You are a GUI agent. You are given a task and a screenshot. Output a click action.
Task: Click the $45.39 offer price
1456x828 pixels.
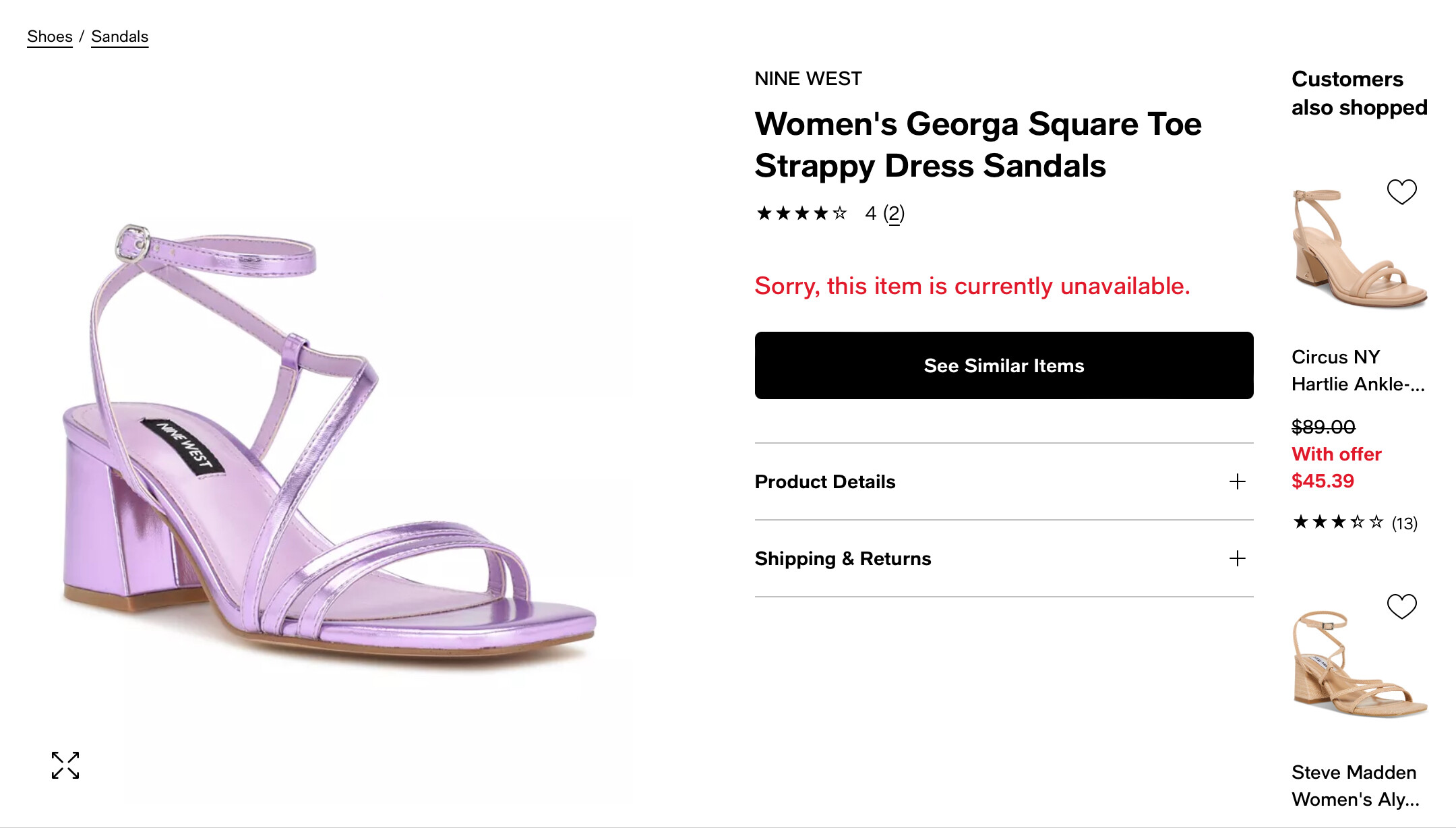pyautogui.click(x=1323, y=481)
